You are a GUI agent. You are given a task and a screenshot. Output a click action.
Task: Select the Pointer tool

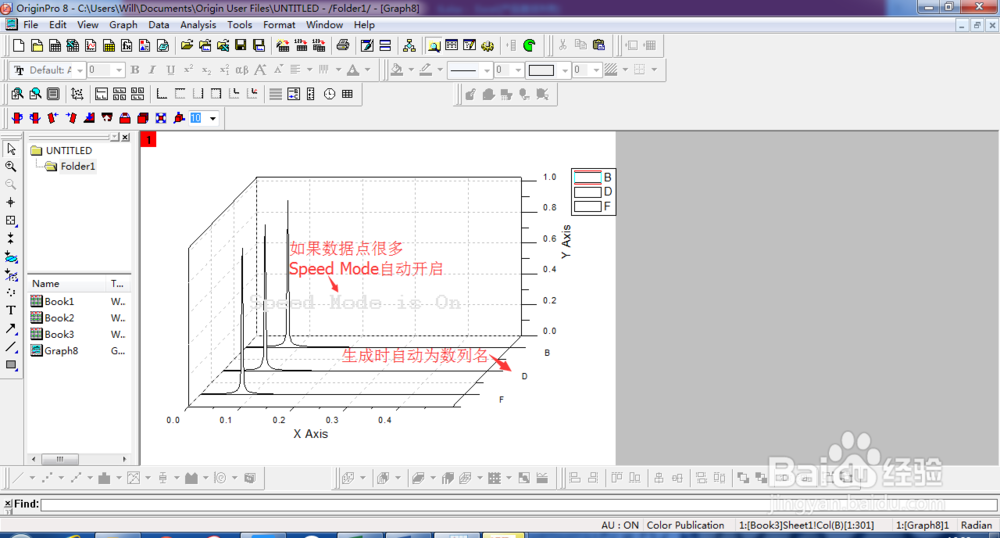click(x=11, y=149)
